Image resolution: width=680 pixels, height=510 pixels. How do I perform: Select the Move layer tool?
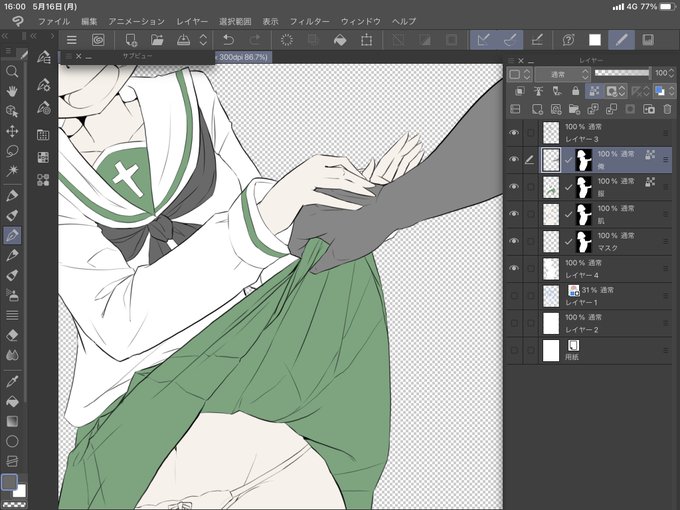[12, 131]
